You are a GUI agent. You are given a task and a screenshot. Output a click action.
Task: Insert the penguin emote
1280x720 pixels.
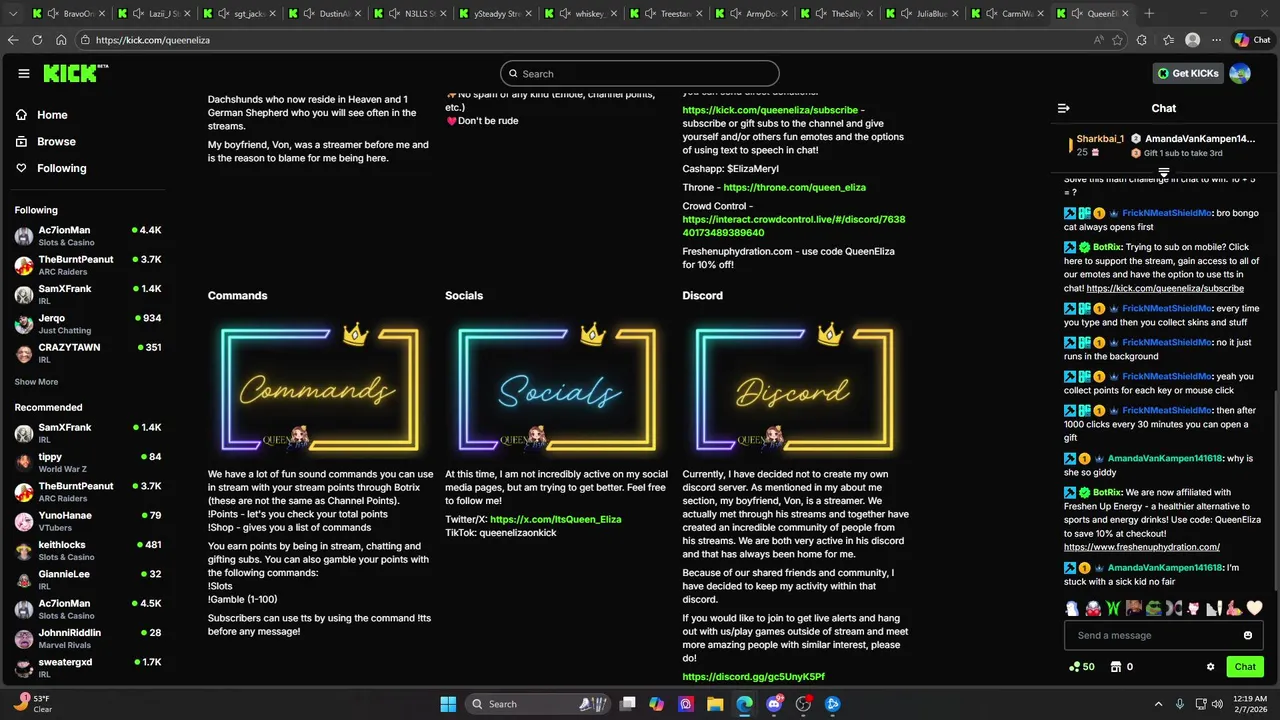[x=1072, y=608]
